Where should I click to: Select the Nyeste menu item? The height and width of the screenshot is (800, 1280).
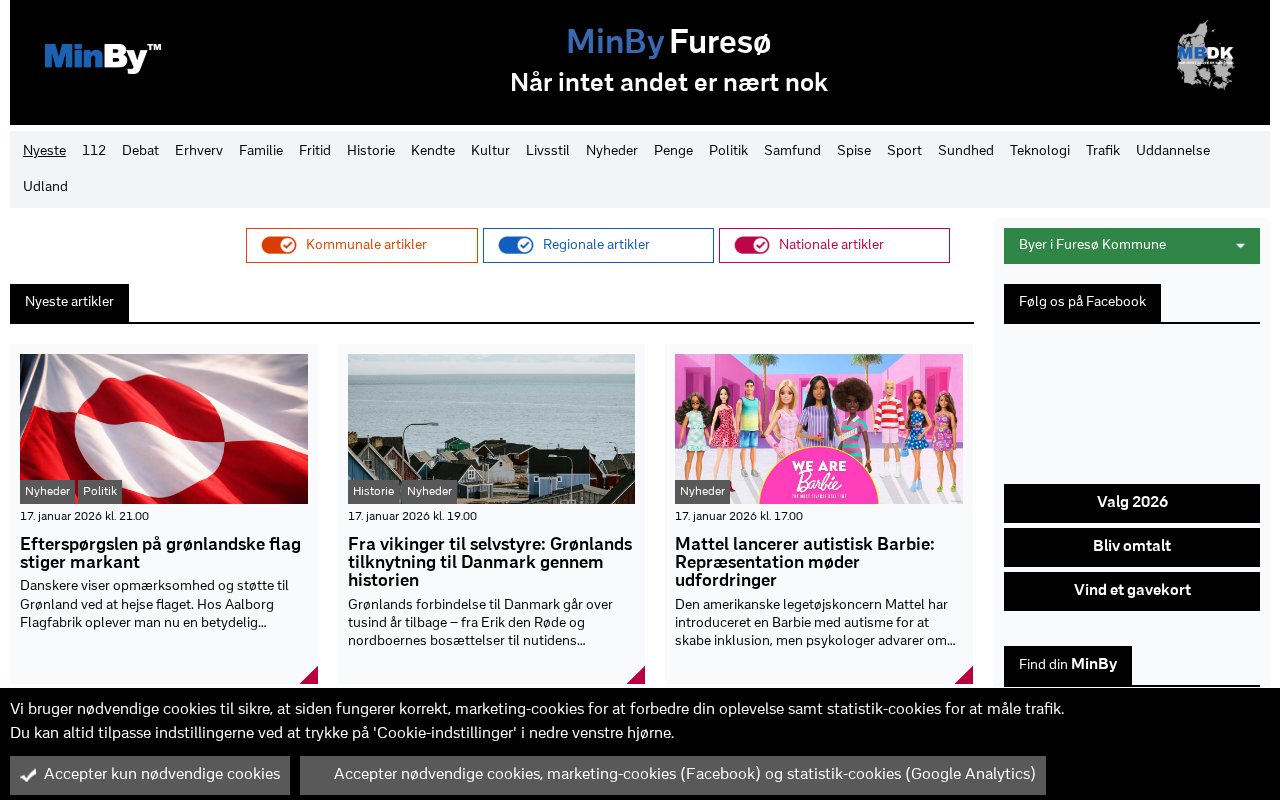[45, 151]
